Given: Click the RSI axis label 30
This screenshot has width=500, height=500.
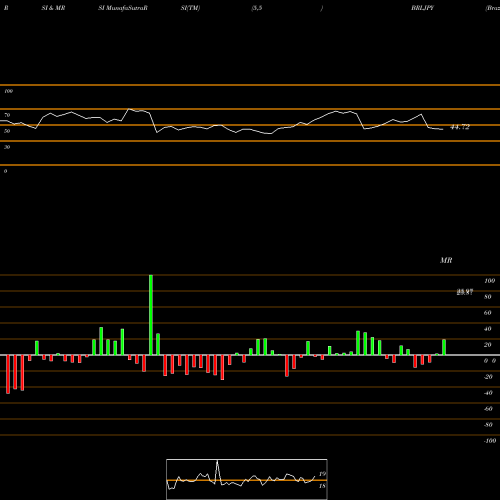Looking at the screenshot, I should (7, 147).
